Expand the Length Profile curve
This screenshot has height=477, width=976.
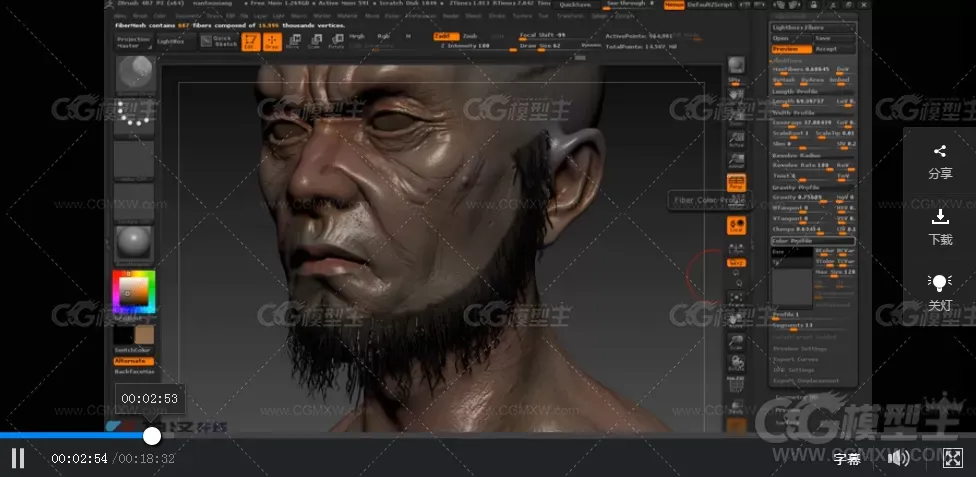[812, 91]
